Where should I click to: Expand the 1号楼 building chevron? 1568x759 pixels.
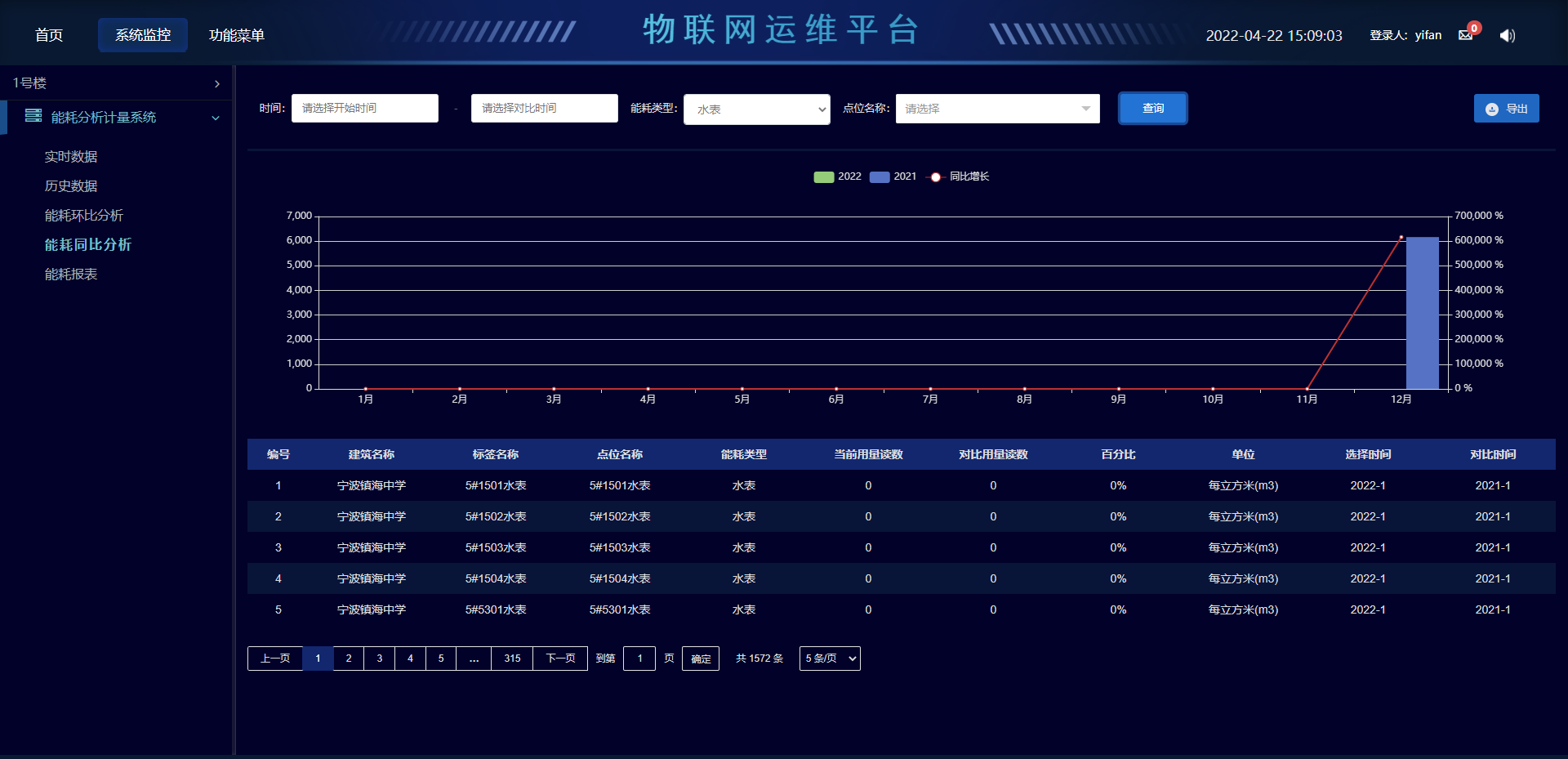[217, 83]
